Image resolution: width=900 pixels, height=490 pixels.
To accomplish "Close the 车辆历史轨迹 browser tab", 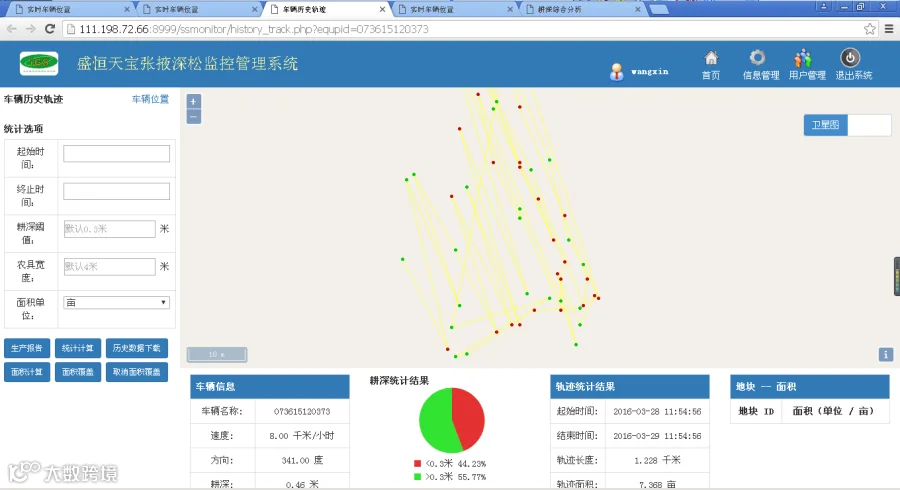I will click(x=382, y=9).
